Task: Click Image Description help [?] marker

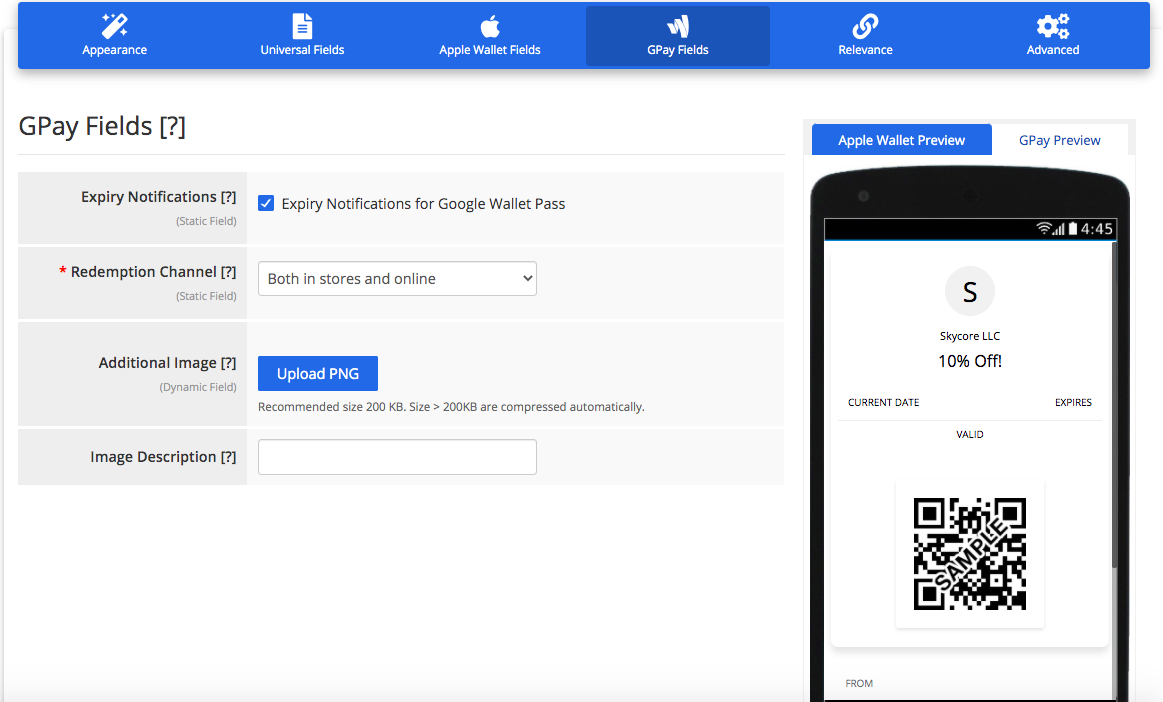Action: click(228, 457)
